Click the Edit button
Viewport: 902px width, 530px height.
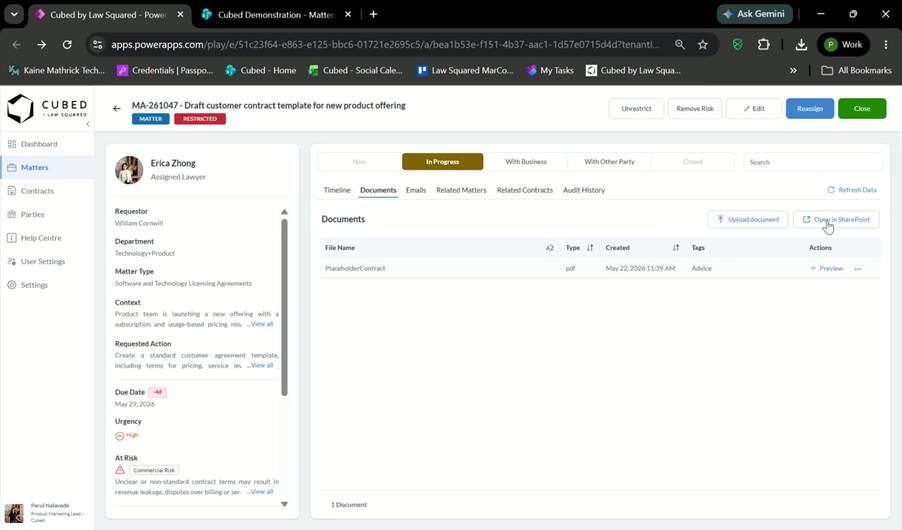pos(754,108)
